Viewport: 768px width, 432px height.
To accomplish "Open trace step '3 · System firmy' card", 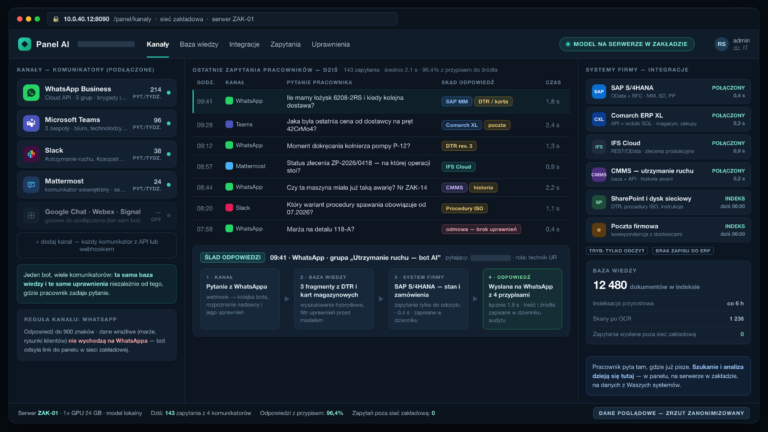I will pos(428,299).
